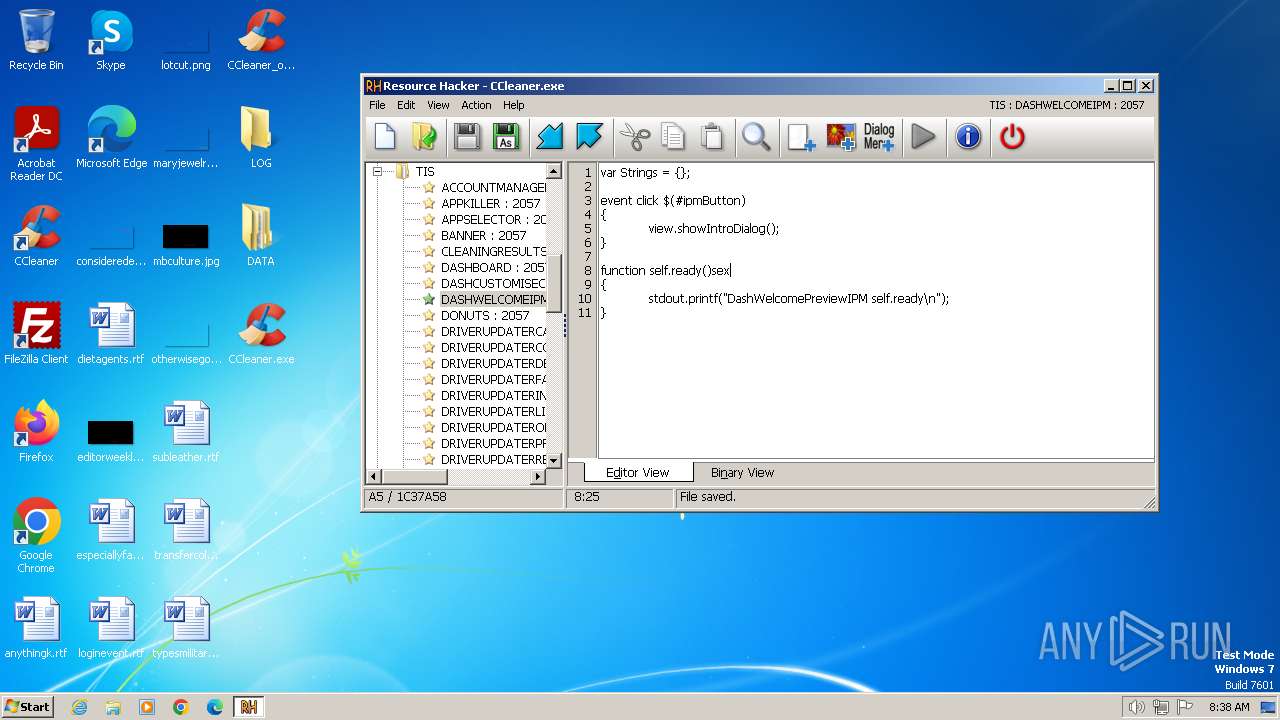The width and height of the screenshot is (1280, 720).
Task: Select the DRIVERUPDATERIN resource
Action: (x=493, y=395)
